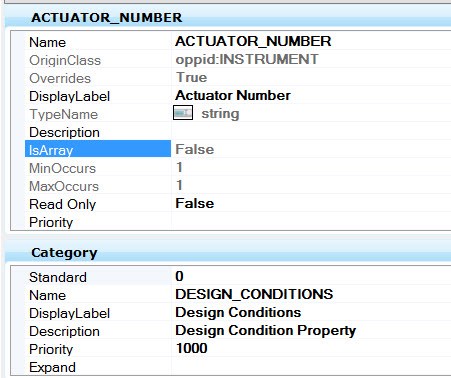Screen dimensions: 451x378
Task: Click the MinOccurs value 1
Action: 179,167
